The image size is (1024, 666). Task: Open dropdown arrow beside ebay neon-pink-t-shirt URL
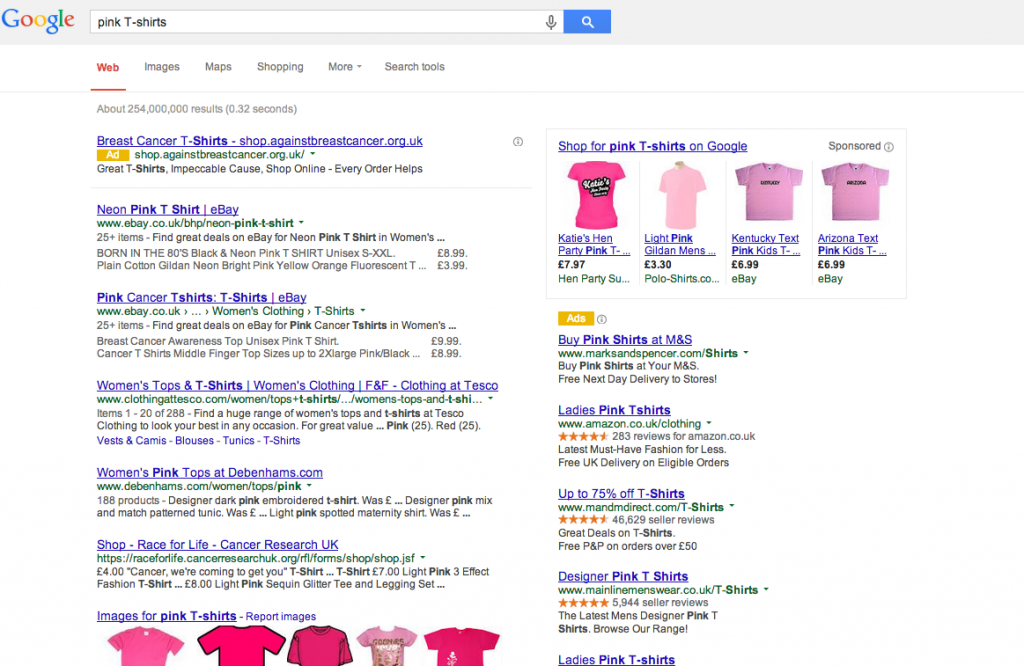click(x=301, y=223)
